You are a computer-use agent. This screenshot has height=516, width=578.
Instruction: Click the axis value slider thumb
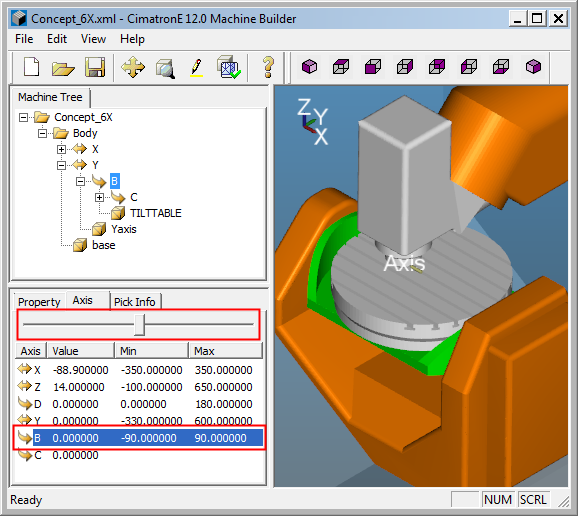coord(139,324)
